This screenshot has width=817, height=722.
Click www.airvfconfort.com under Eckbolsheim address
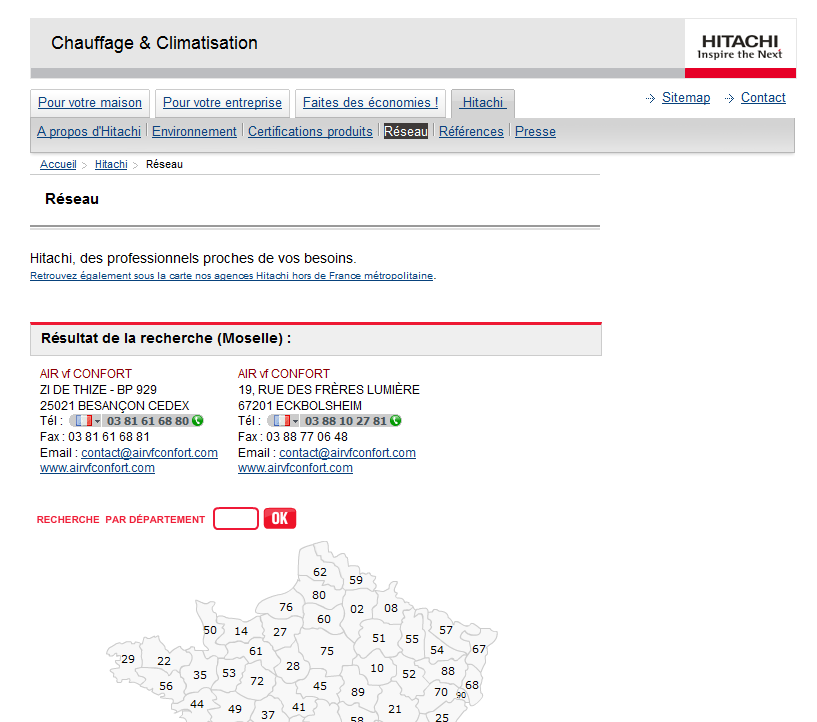(x=295, y=468)
